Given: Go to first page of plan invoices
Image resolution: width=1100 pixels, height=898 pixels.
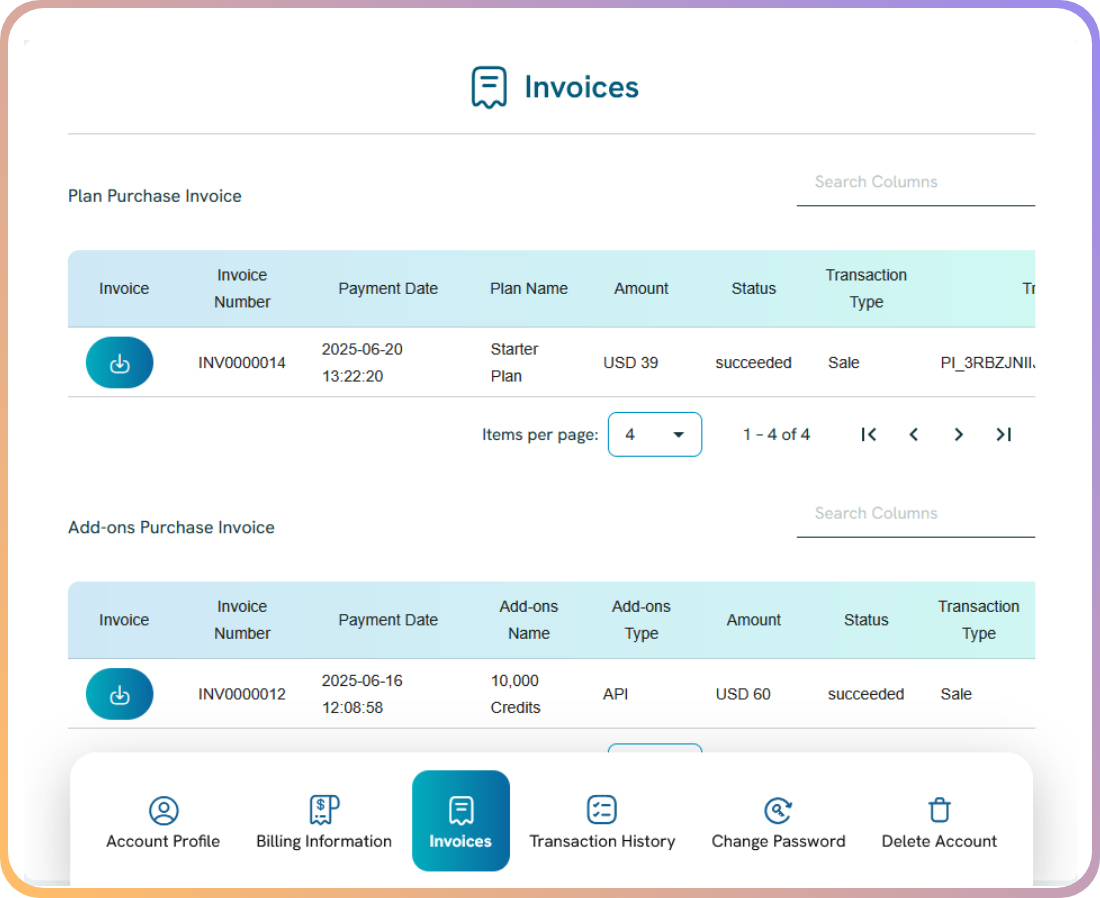Looking at the screenshot, I should 869,434.
